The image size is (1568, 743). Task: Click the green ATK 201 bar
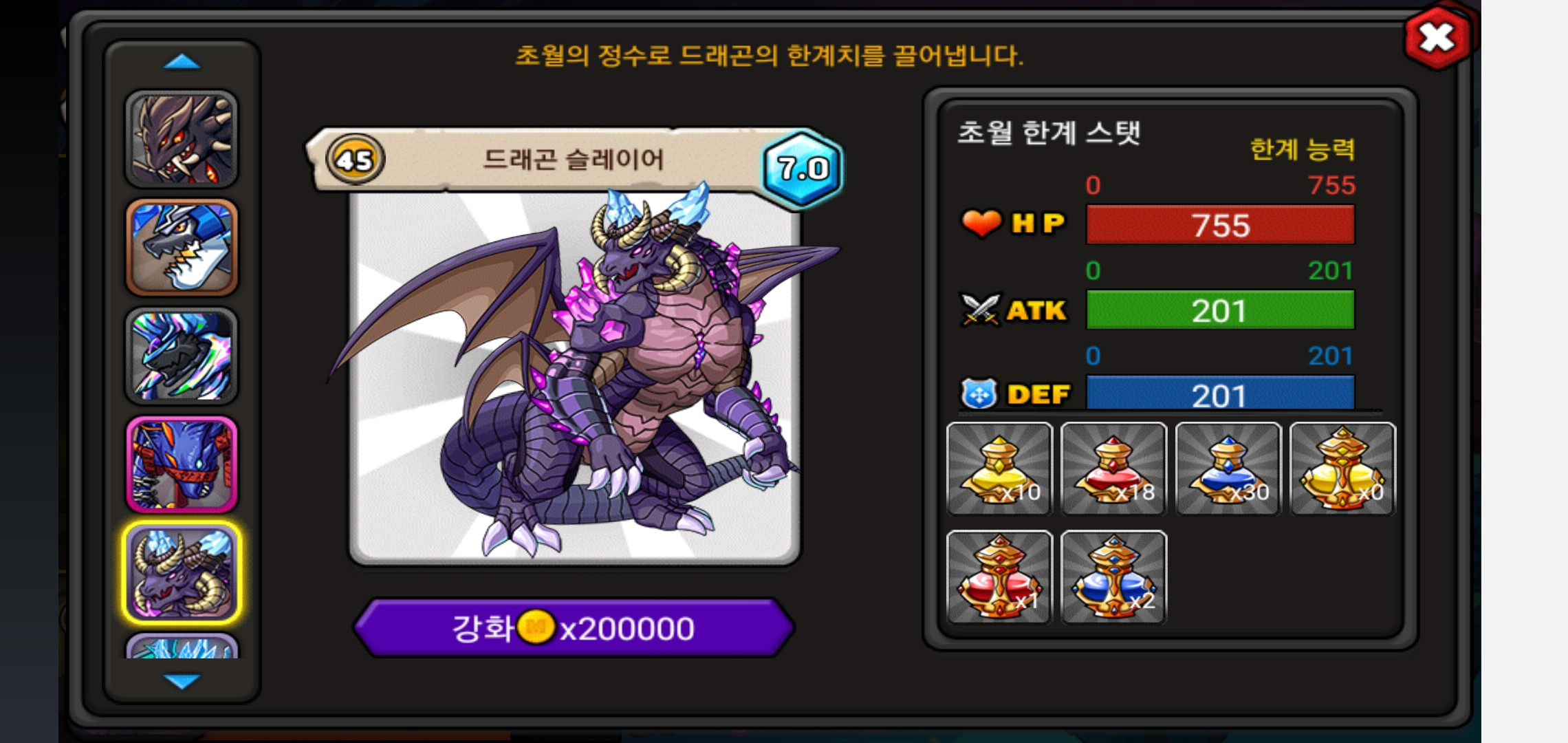tap(1220, 310)
